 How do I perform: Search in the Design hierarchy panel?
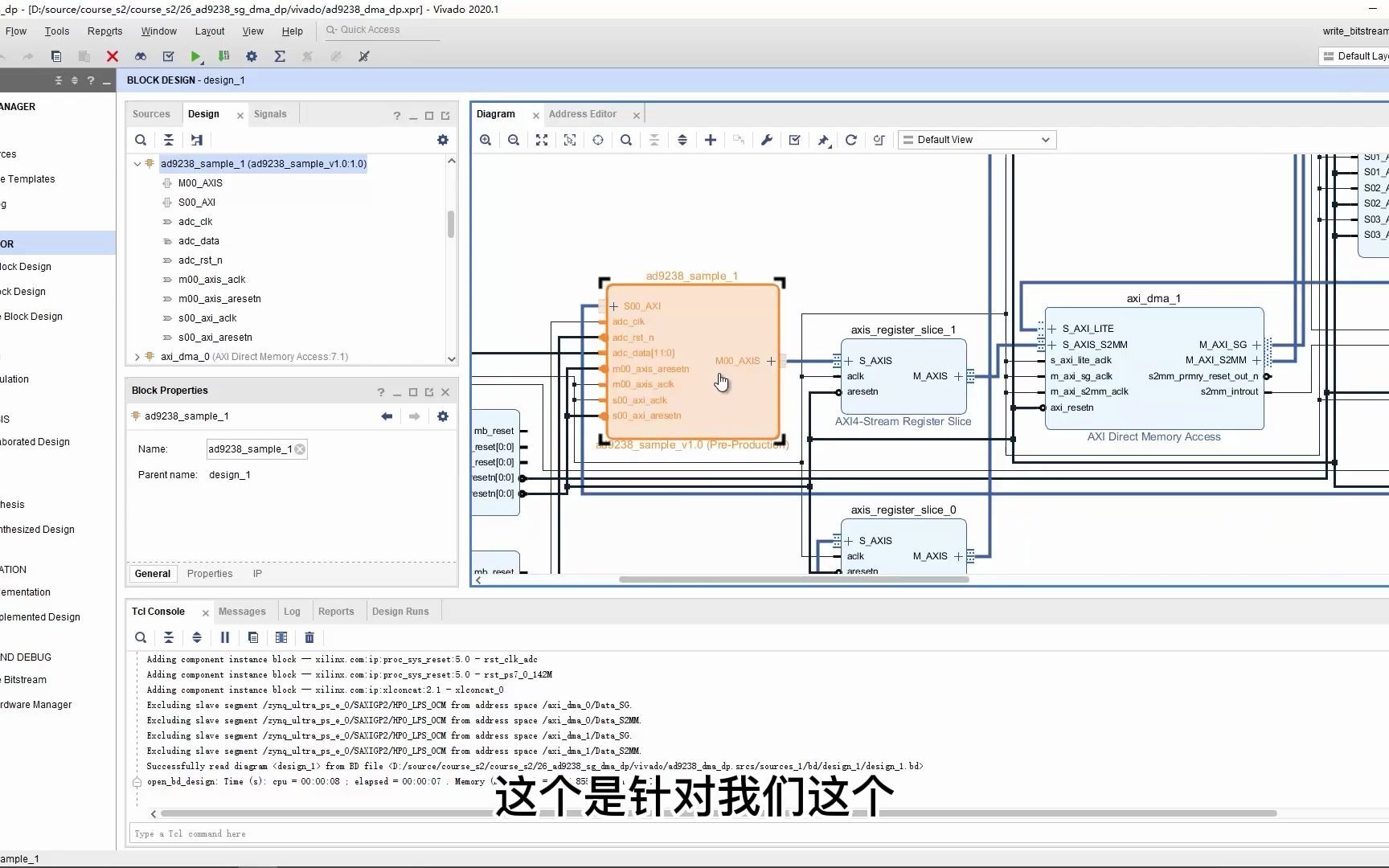coord(141,140)
